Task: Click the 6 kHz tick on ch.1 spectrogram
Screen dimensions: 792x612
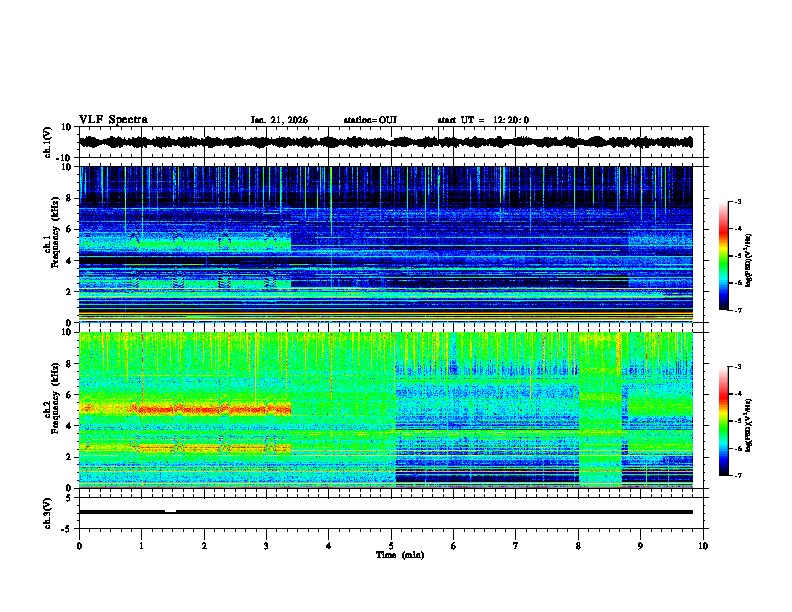Action: (70, 230)
